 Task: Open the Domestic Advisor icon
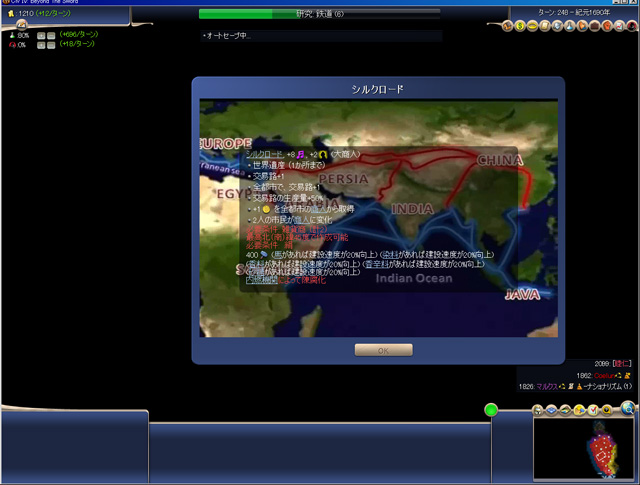click(507, 26)
